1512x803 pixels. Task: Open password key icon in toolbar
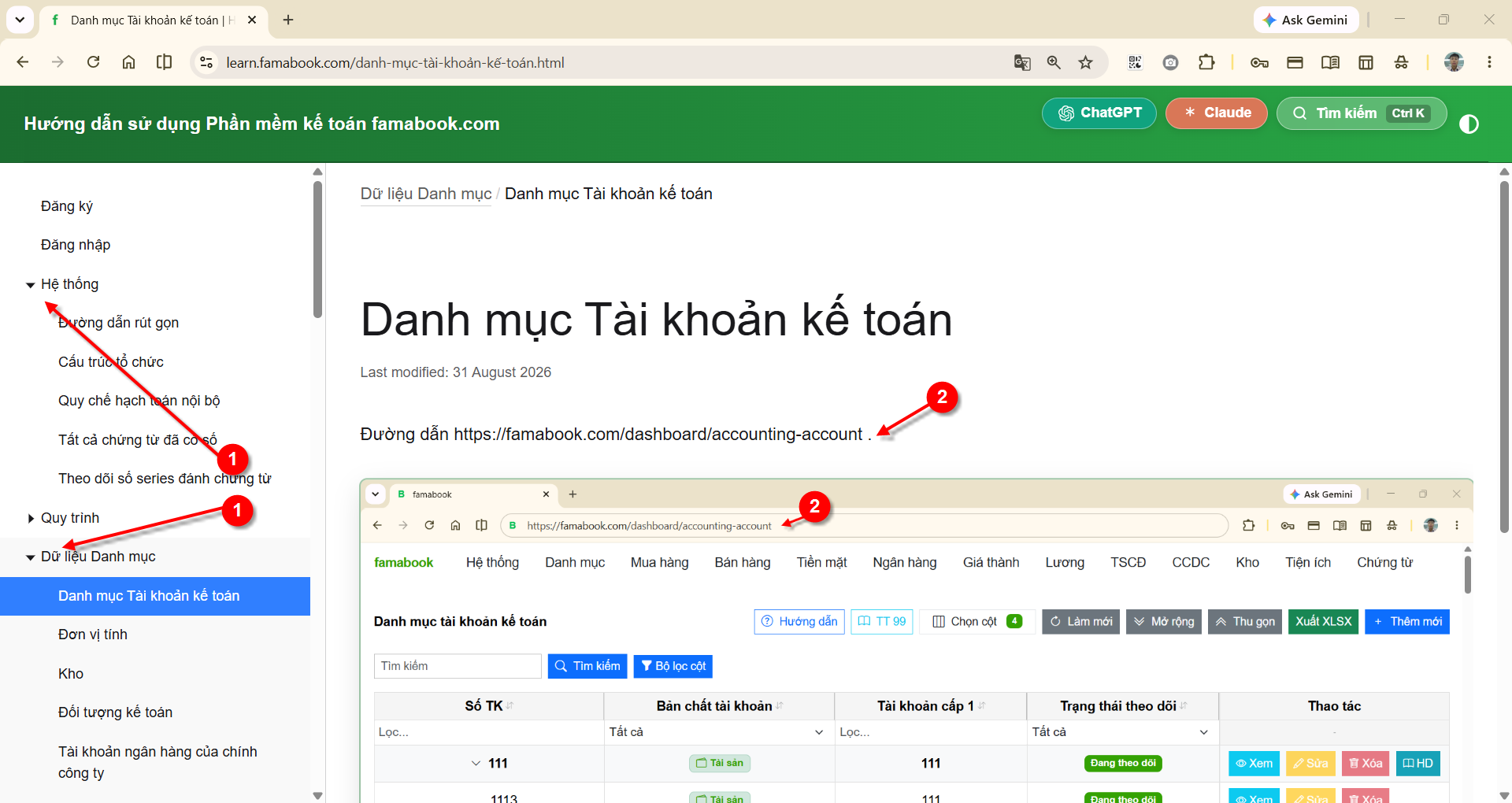(x=1259, y=62)
